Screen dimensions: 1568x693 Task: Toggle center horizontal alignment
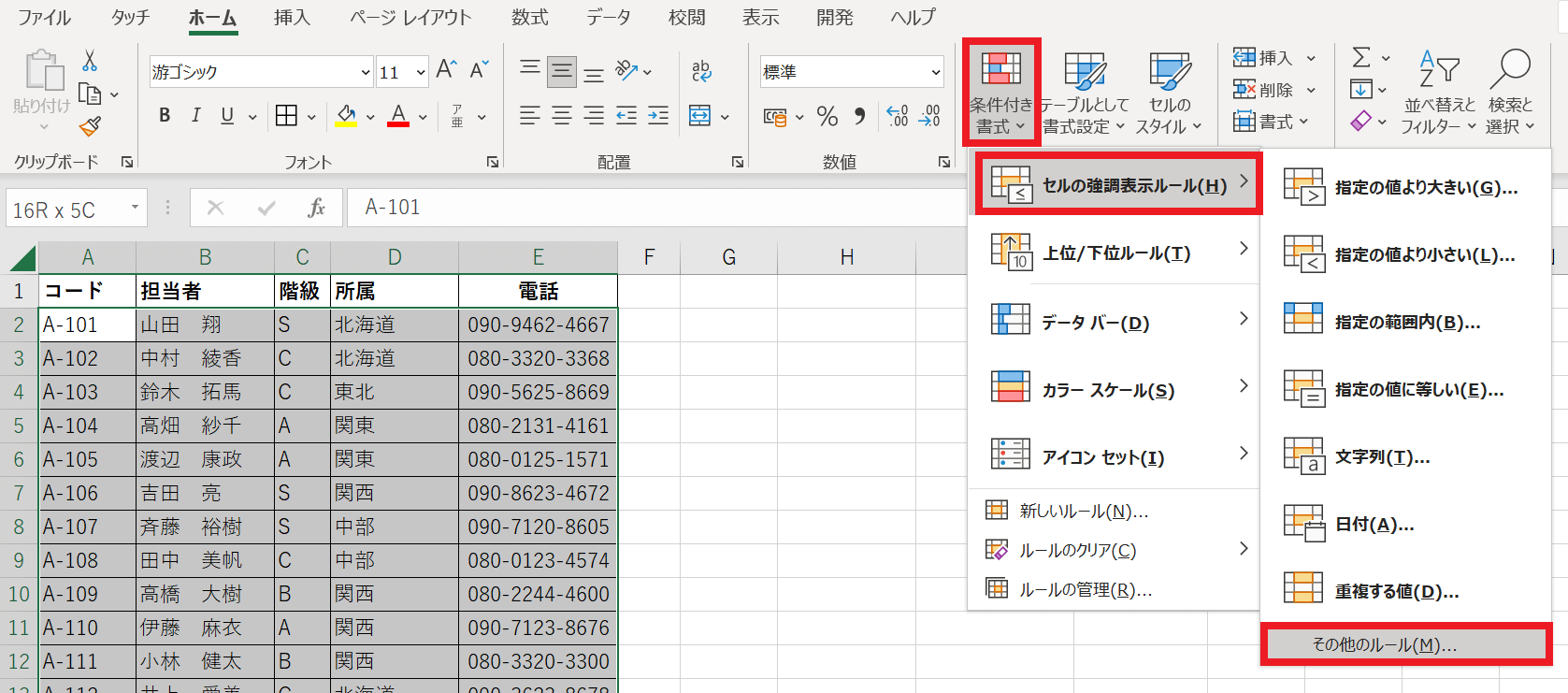pos(562,116)
